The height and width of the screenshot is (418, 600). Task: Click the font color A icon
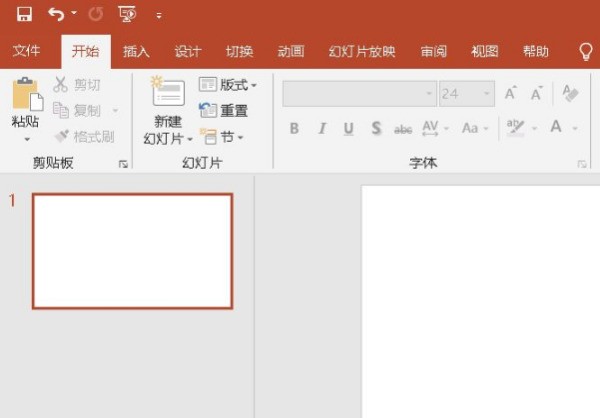click(556, 127)
